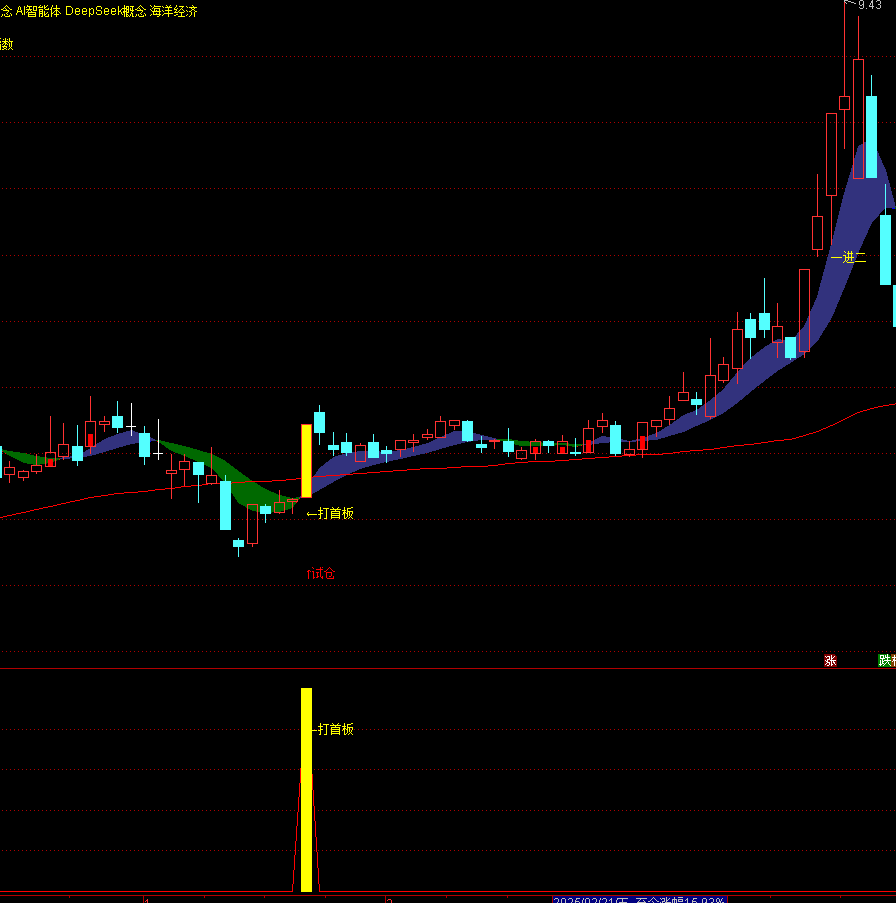Viewport: 896px width, 903px height.
Task: Click the yellow limit-up candle in main chart
Action: [x=306, y=460]
